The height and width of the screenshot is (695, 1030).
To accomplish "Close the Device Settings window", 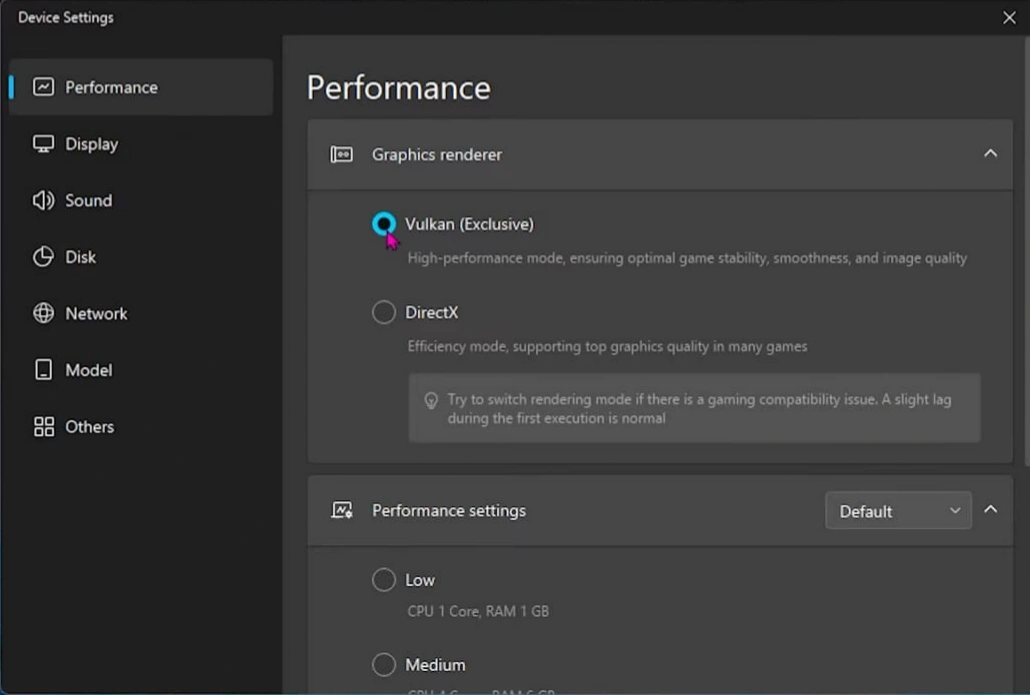I will pyautogui.click(x=1009, y=17).
